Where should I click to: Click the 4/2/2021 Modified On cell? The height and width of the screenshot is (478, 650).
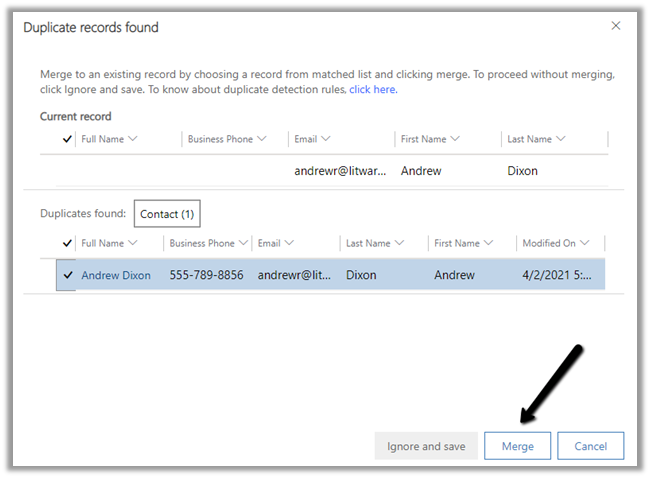(x=558, y=275)
